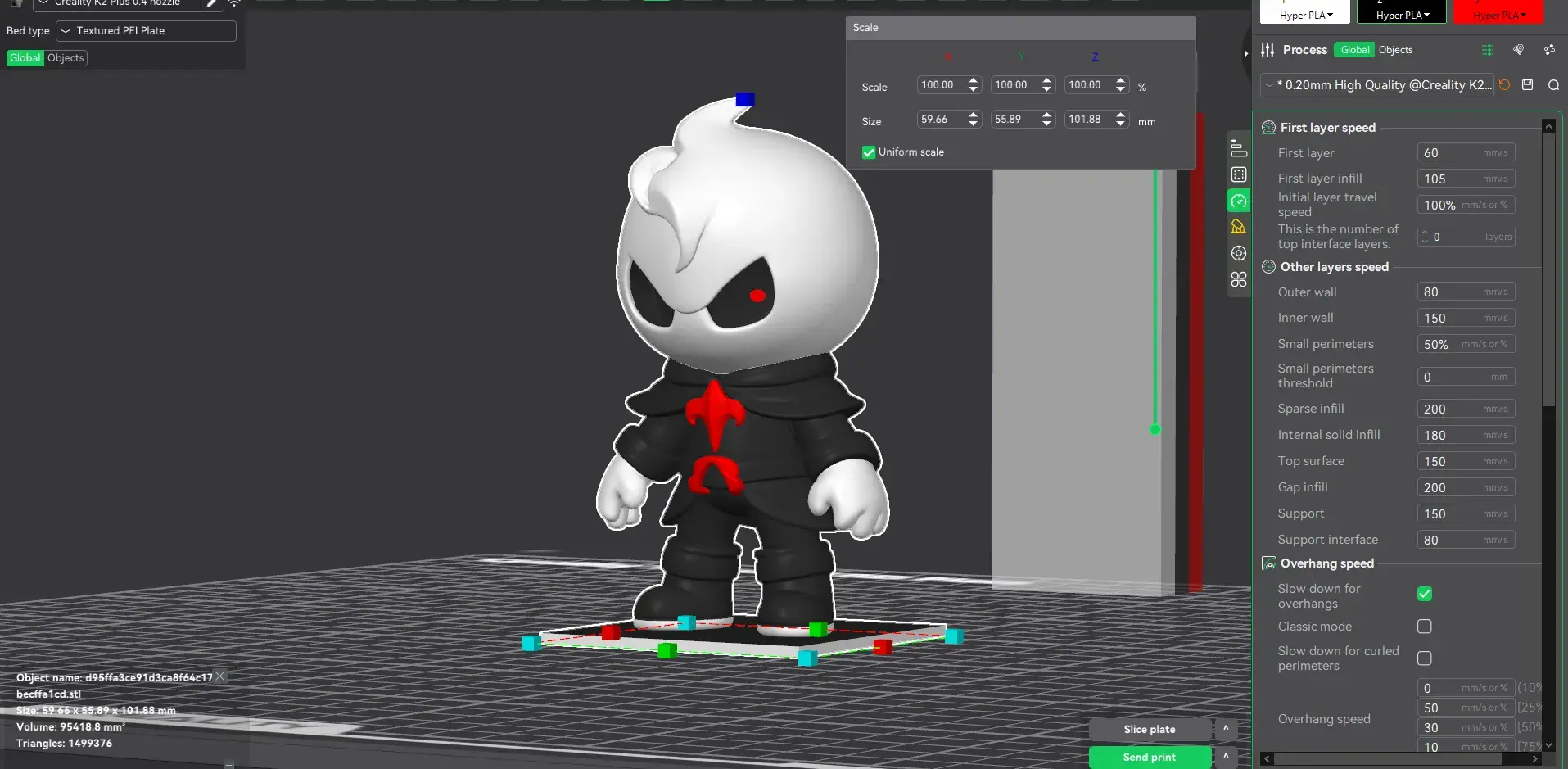Click the First layer infill speed field
This screenshot has height=769, width=1568.
[x=1466, y=179]
